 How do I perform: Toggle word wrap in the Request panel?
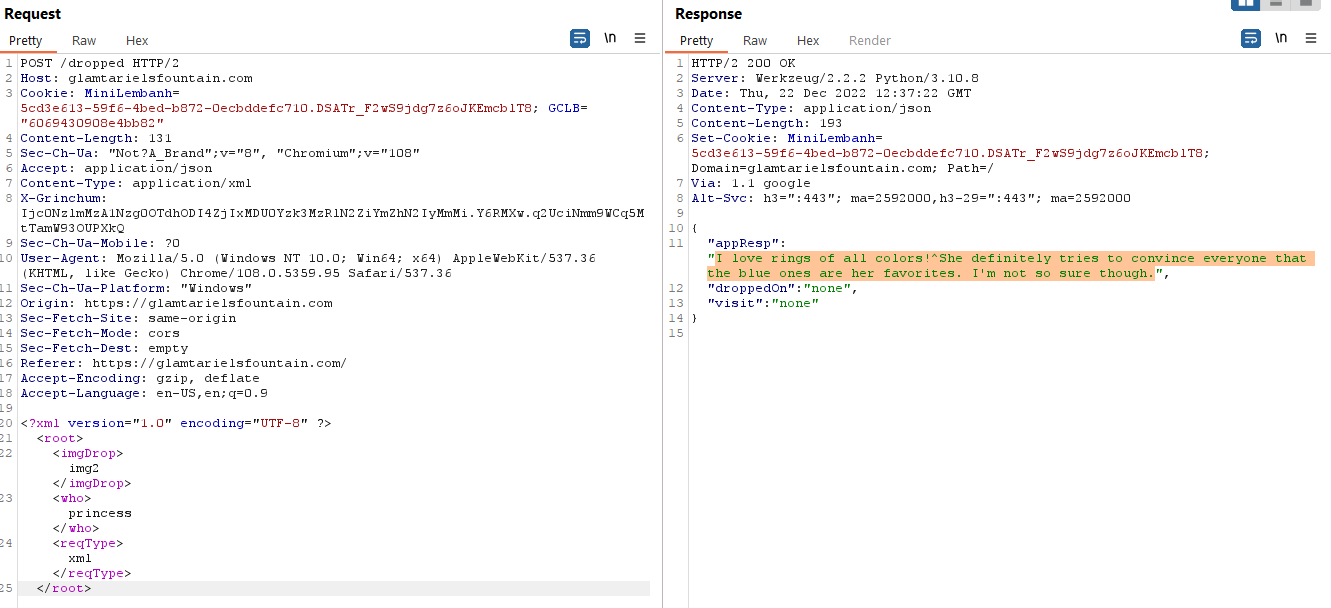coord(580,39)
